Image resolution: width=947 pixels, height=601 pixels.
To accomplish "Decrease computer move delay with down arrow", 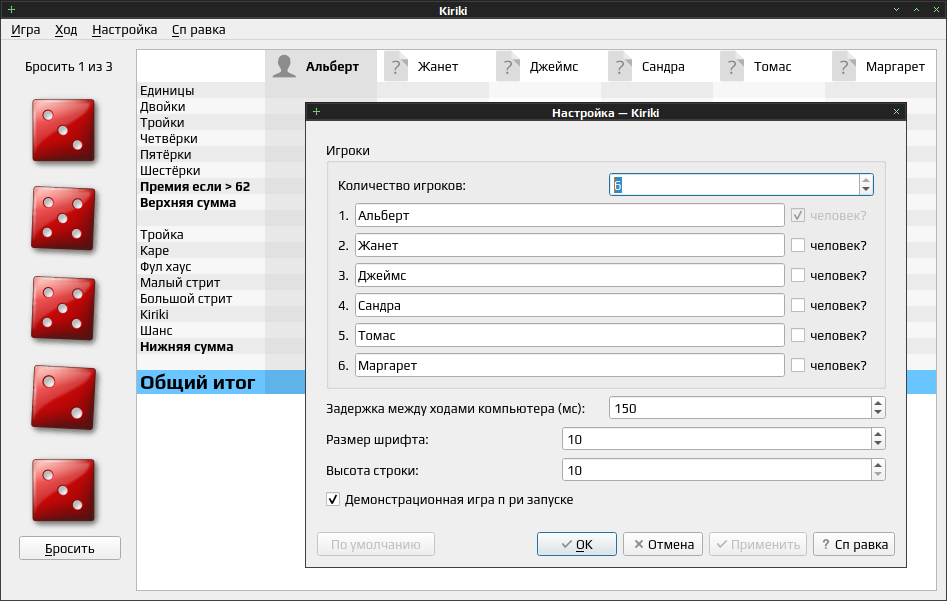I will (878, 413).
